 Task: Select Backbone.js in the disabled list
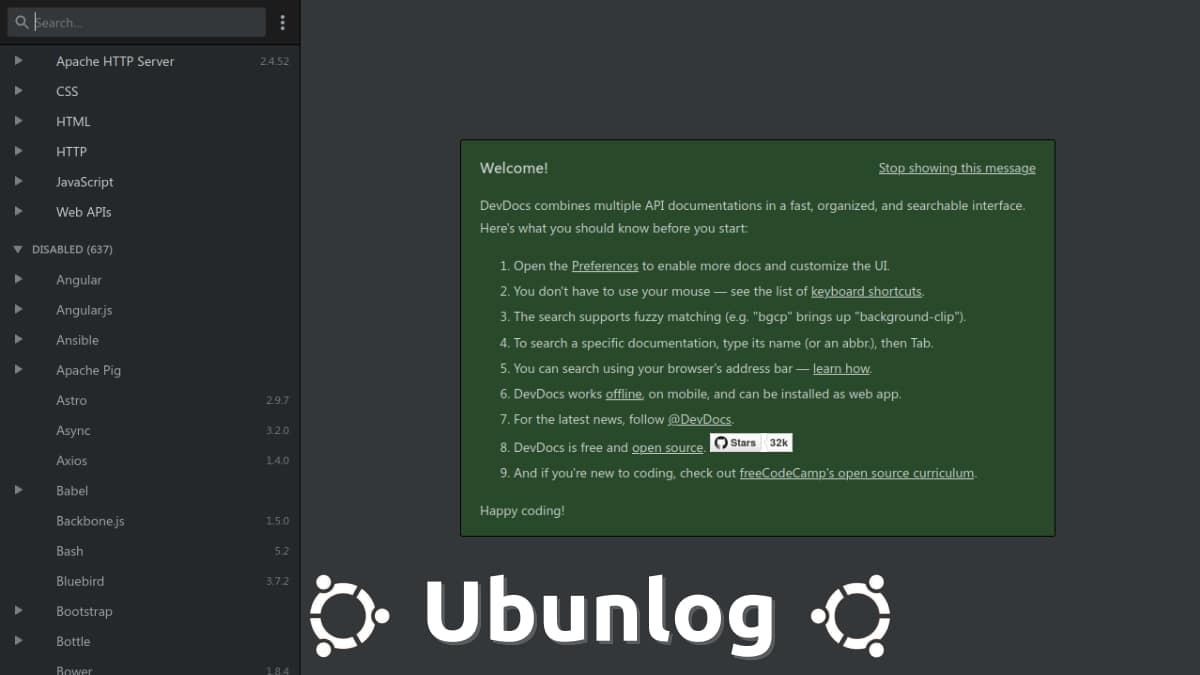tap(90, 521)
